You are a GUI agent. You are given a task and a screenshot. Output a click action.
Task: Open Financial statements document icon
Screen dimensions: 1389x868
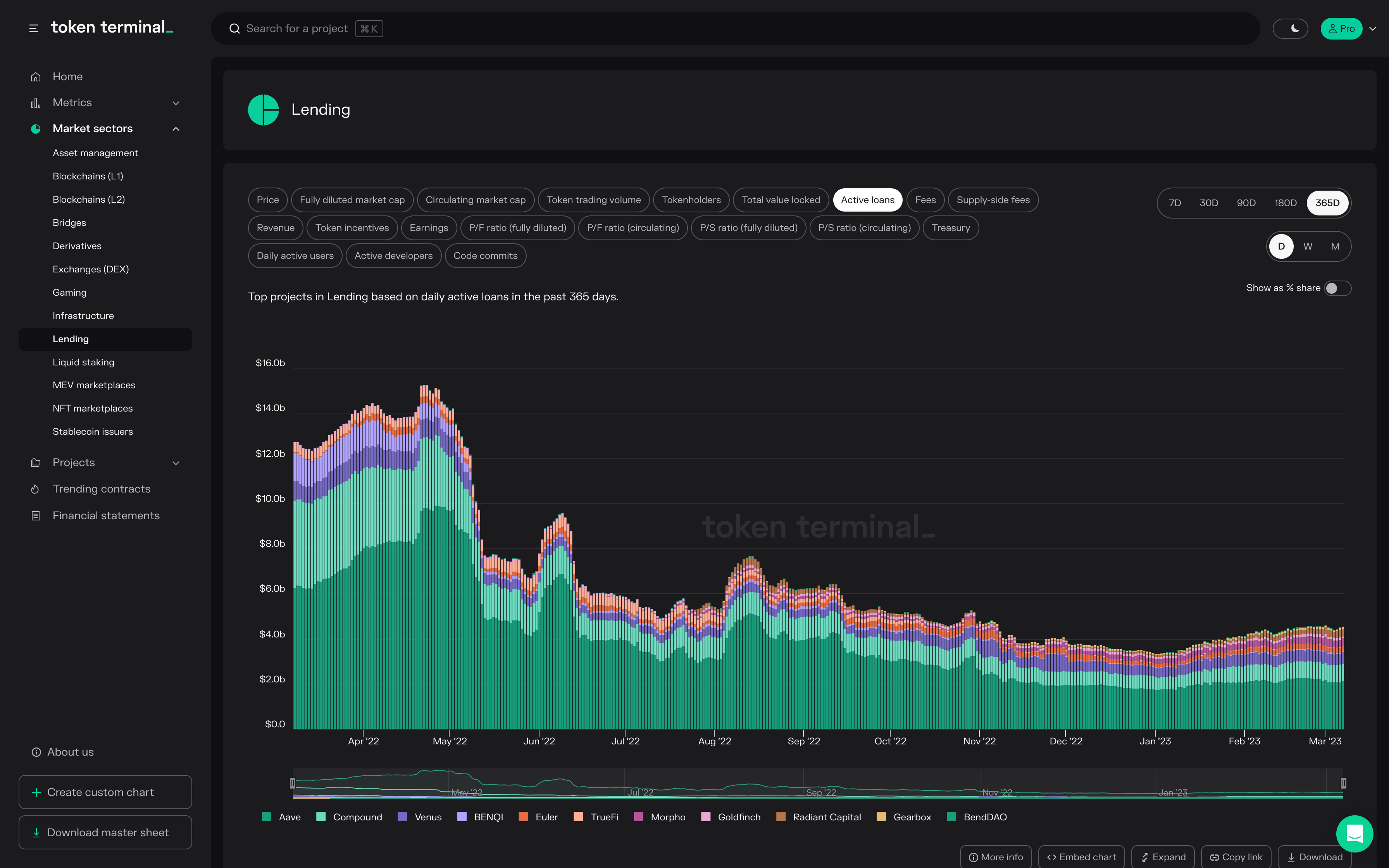(x=36, y=515)
